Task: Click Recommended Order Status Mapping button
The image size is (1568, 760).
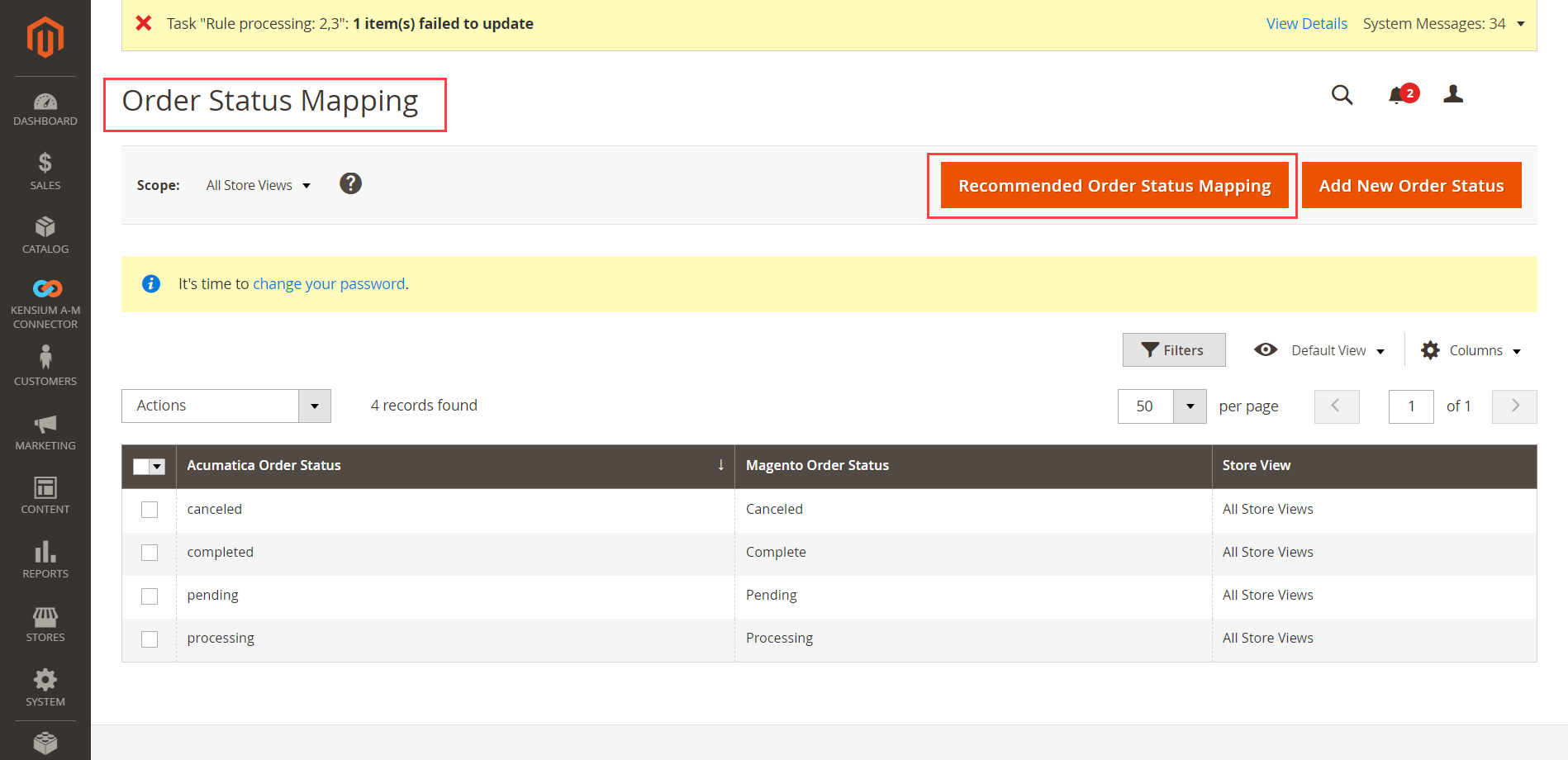Action: pos(1114,186)
